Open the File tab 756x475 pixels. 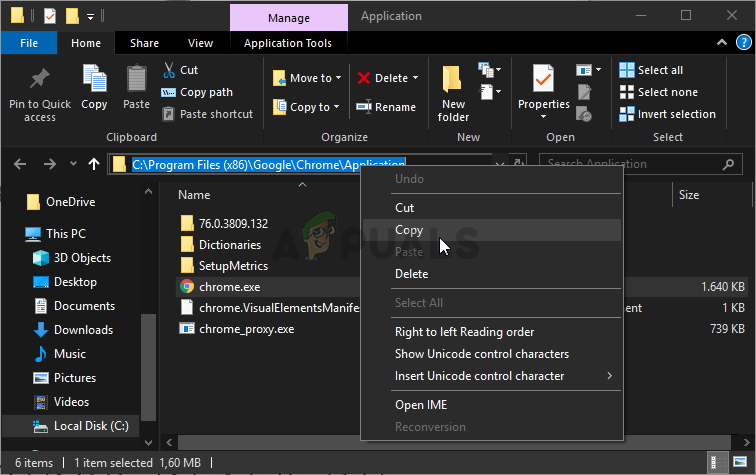click(x=29, y=43)
